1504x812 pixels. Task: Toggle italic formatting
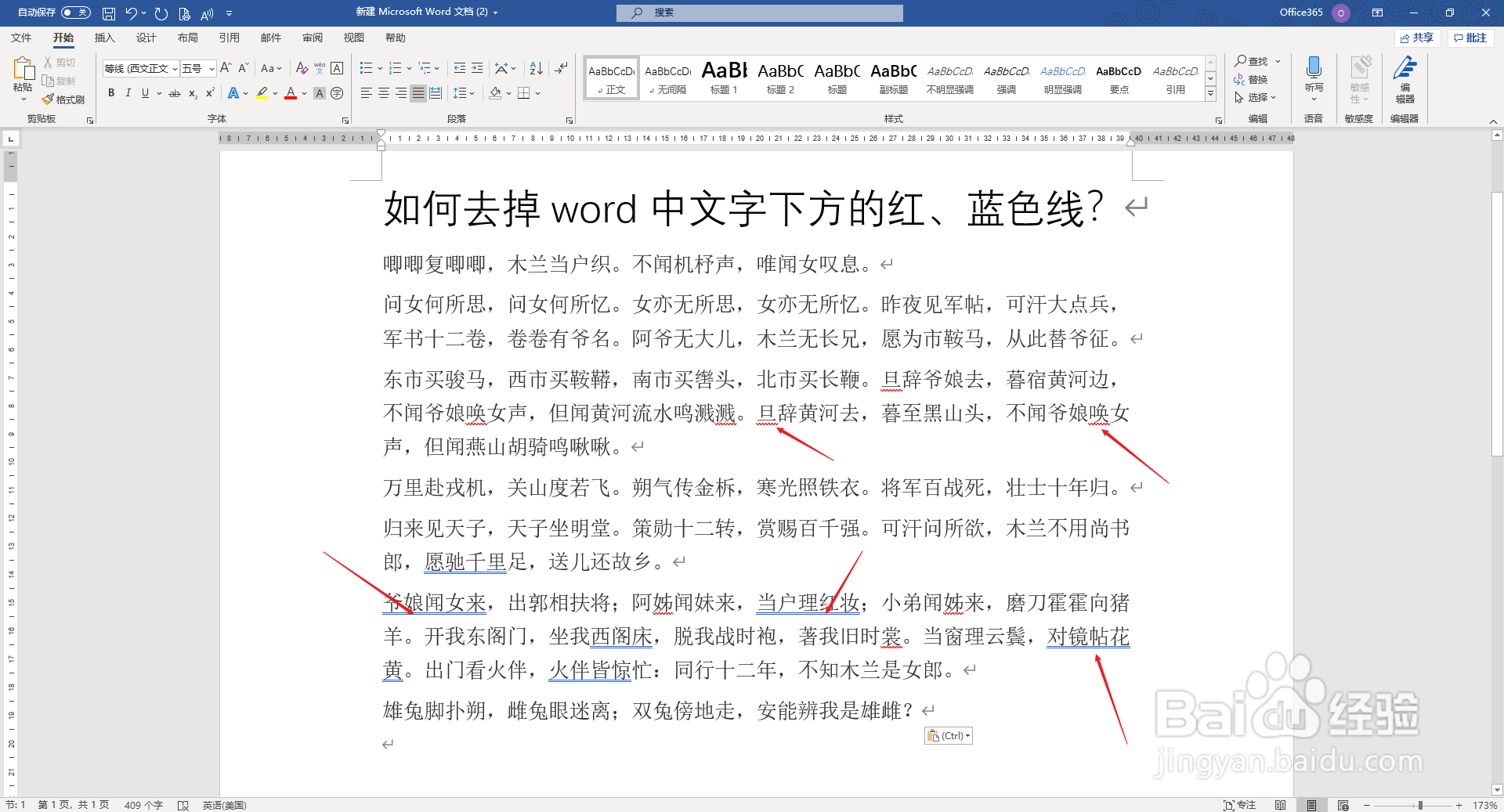(x=128, y=93)
